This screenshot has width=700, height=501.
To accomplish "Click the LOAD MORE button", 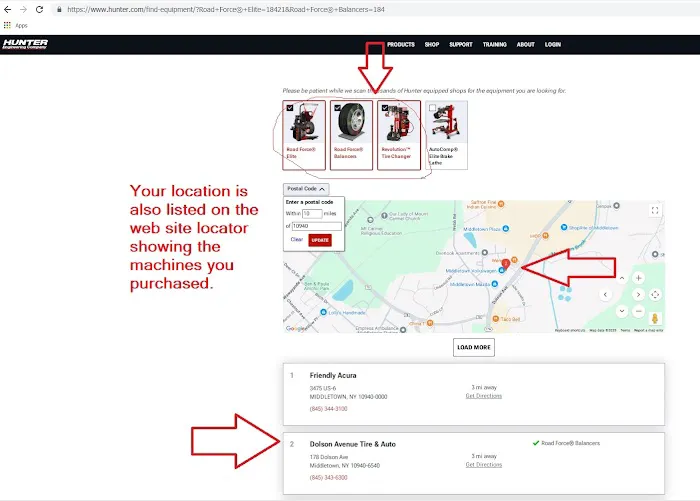I will point(474,347).
